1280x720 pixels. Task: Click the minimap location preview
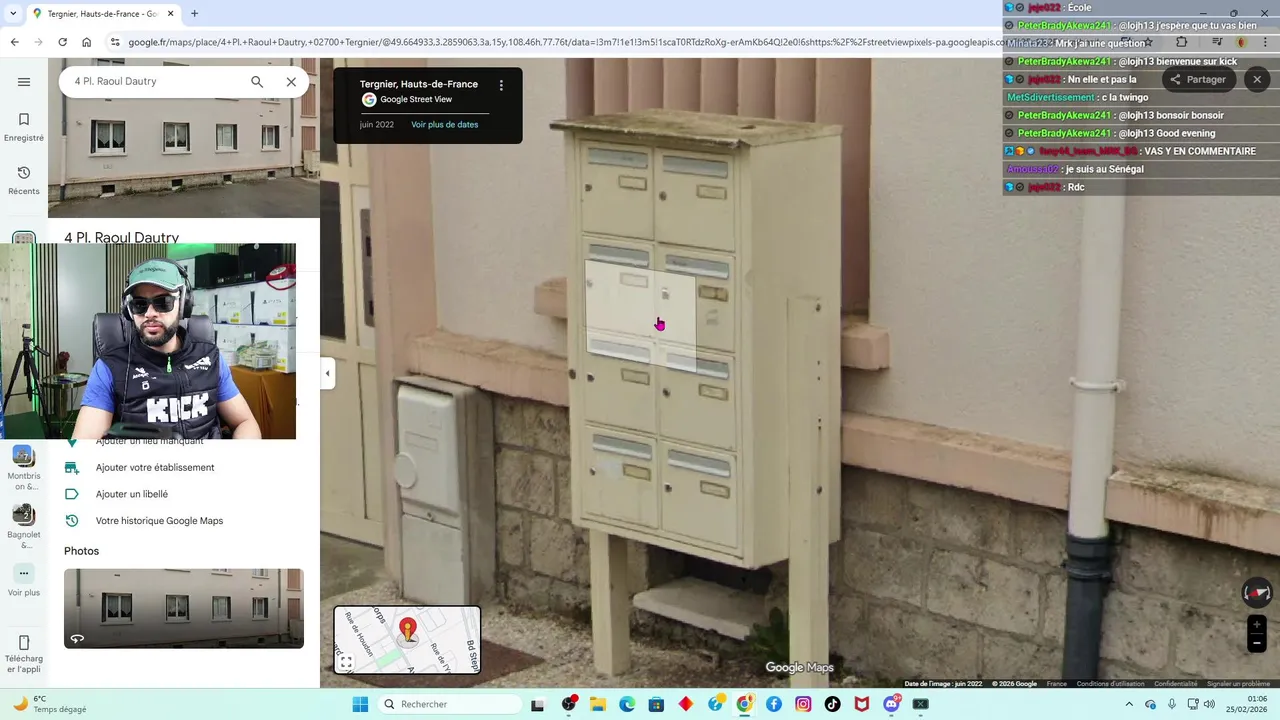[408, 640]
